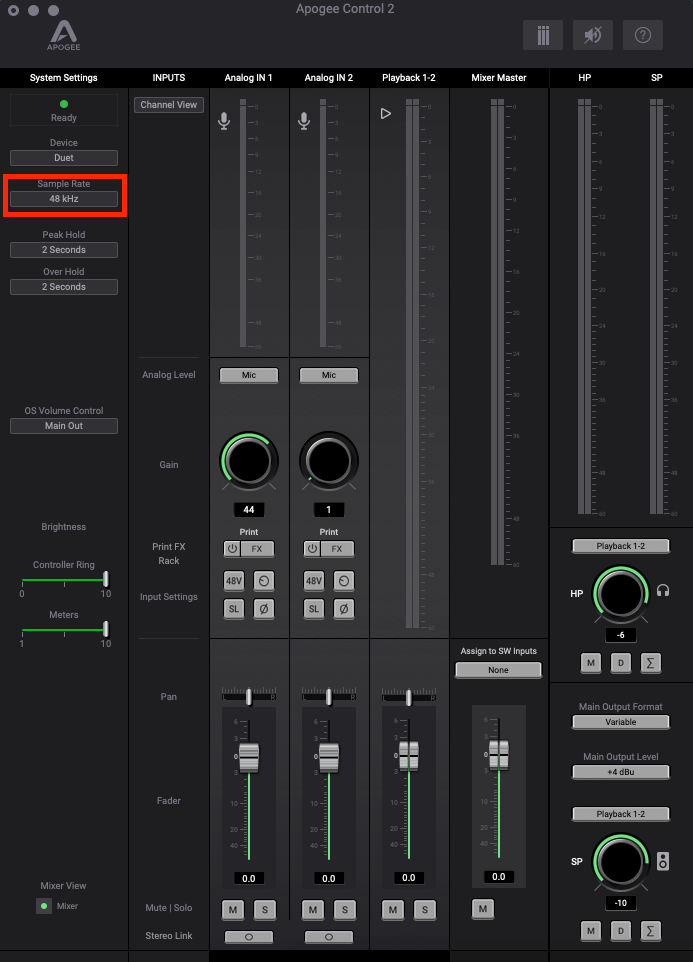Click the speaker icon beside SP knob

pyautogui.click(x=663, y=861)
